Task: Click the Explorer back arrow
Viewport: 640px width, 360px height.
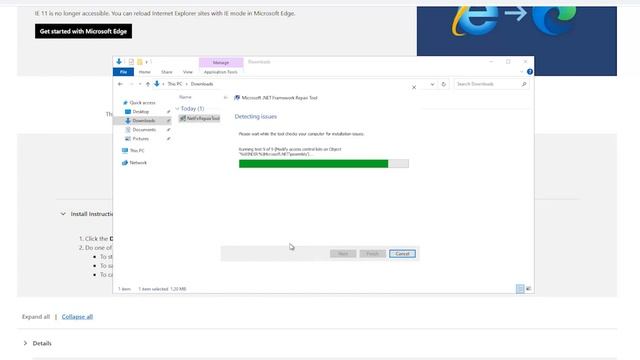Action: [x=120, y=84]
